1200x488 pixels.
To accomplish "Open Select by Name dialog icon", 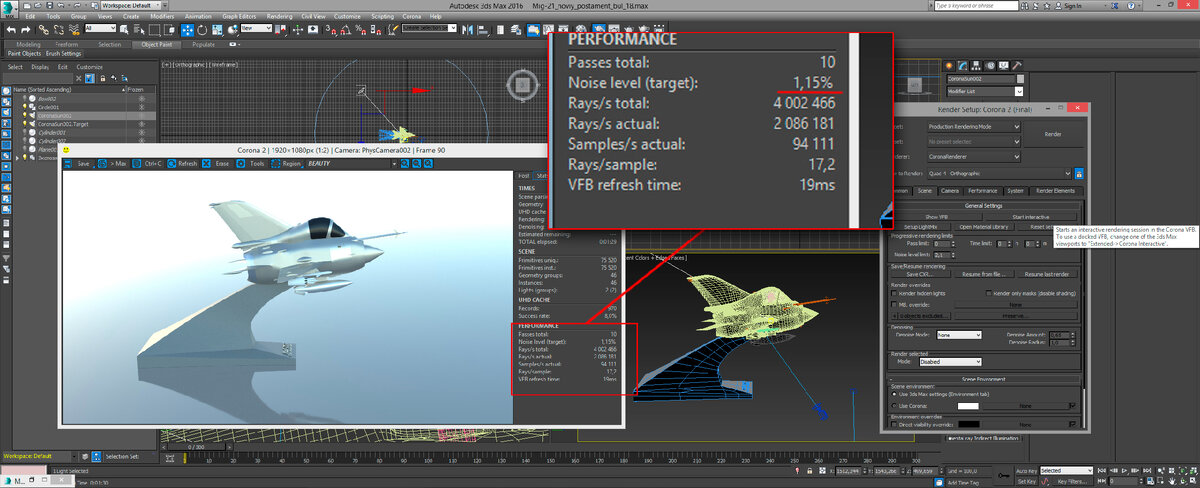I will click(x=139, y=30).
